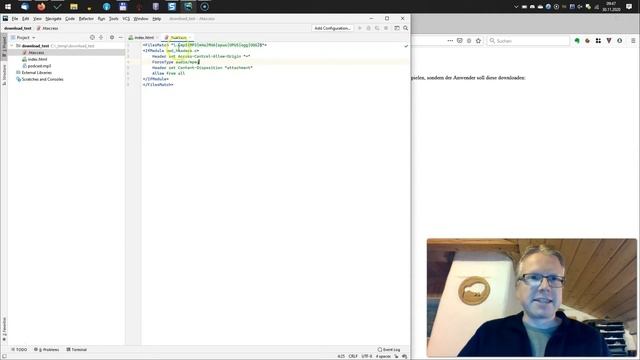This screenshot has width=640, height=360.
Task: Click inside the Firefox Suchen search field
Action: 528,41
